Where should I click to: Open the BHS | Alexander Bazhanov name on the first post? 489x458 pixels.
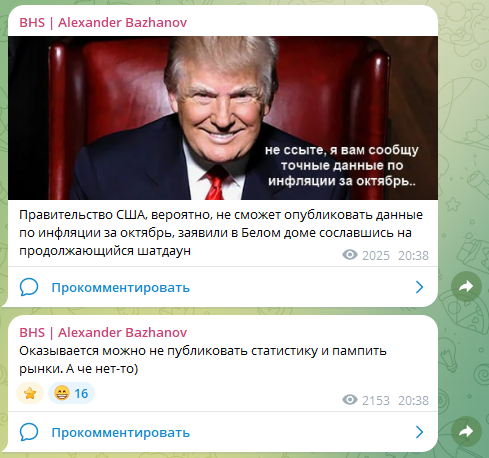(103, 23)
